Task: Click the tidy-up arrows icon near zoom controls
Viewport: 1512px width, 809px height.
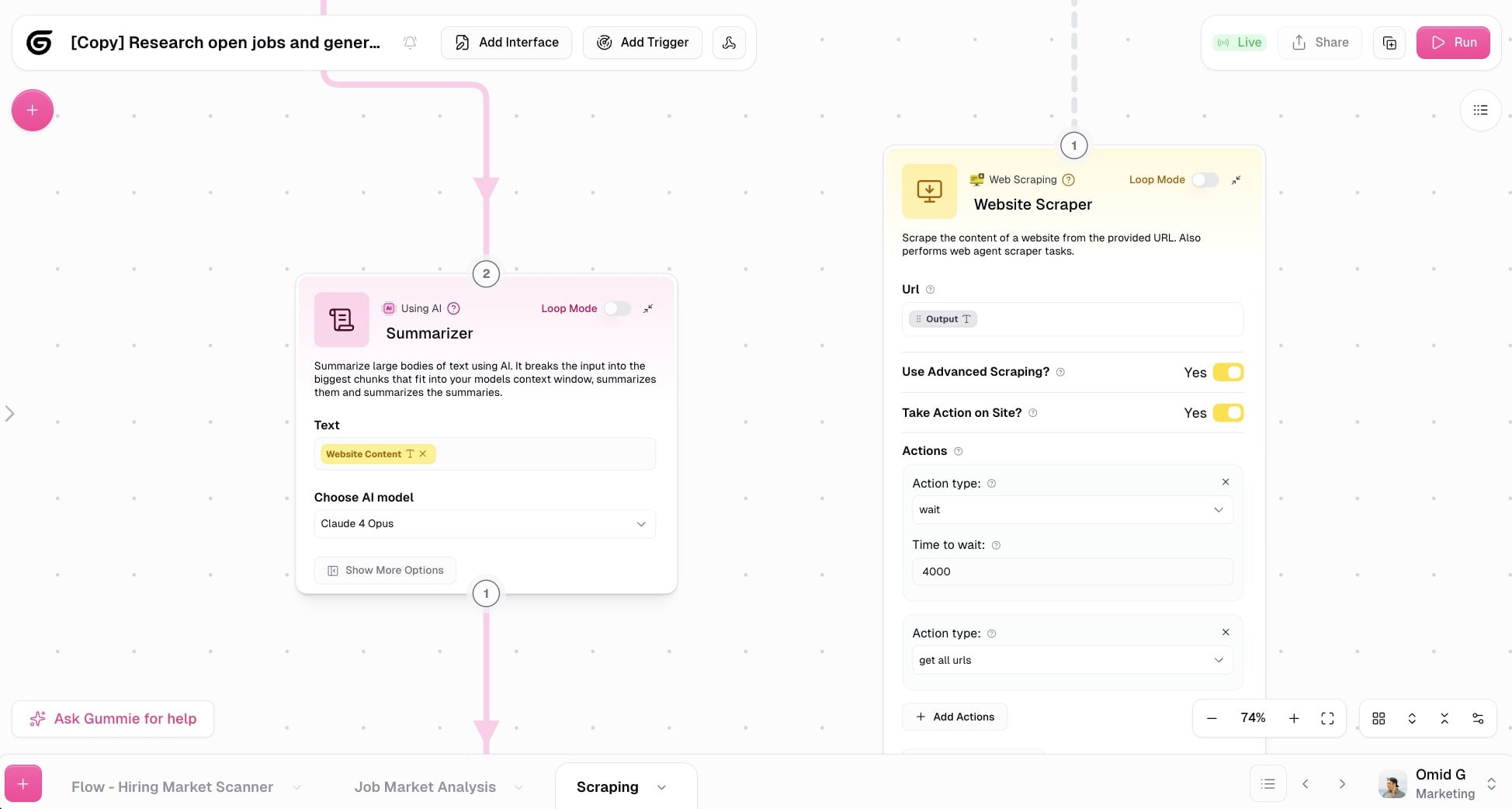Action: click(1444, 718)
